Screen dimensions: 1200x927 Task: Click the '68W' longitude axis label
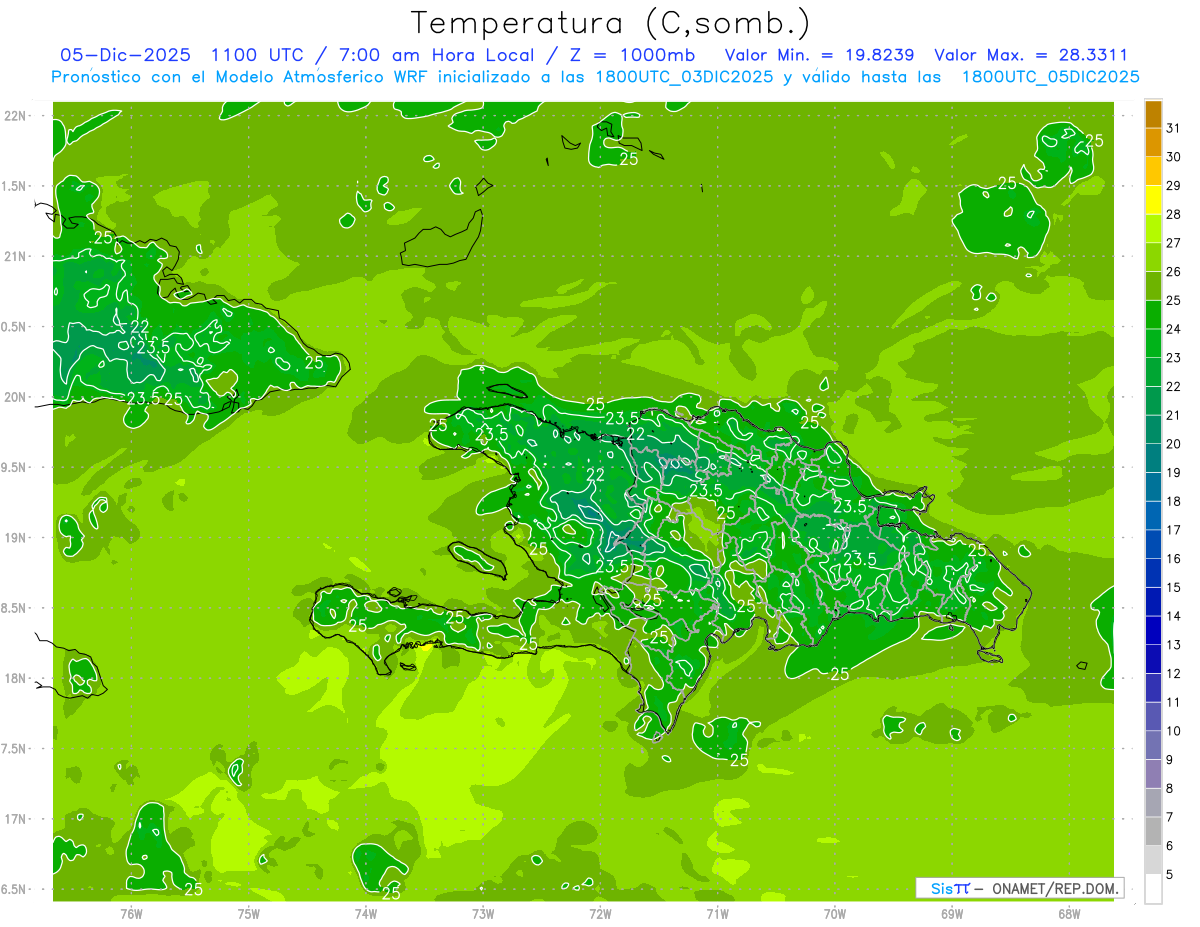(1069, 914)
